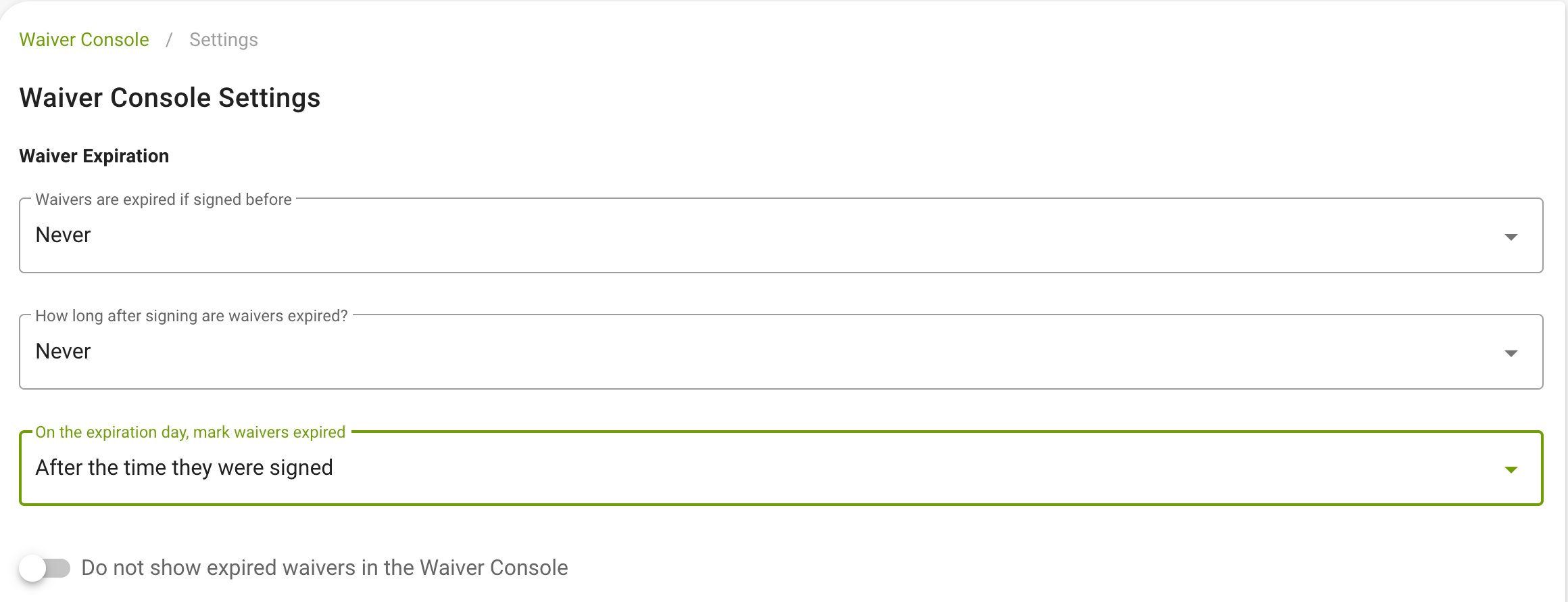
Task: Expand the arrow for 'Waivers are expired if signed before'
Action: (x=1511, y=237)
